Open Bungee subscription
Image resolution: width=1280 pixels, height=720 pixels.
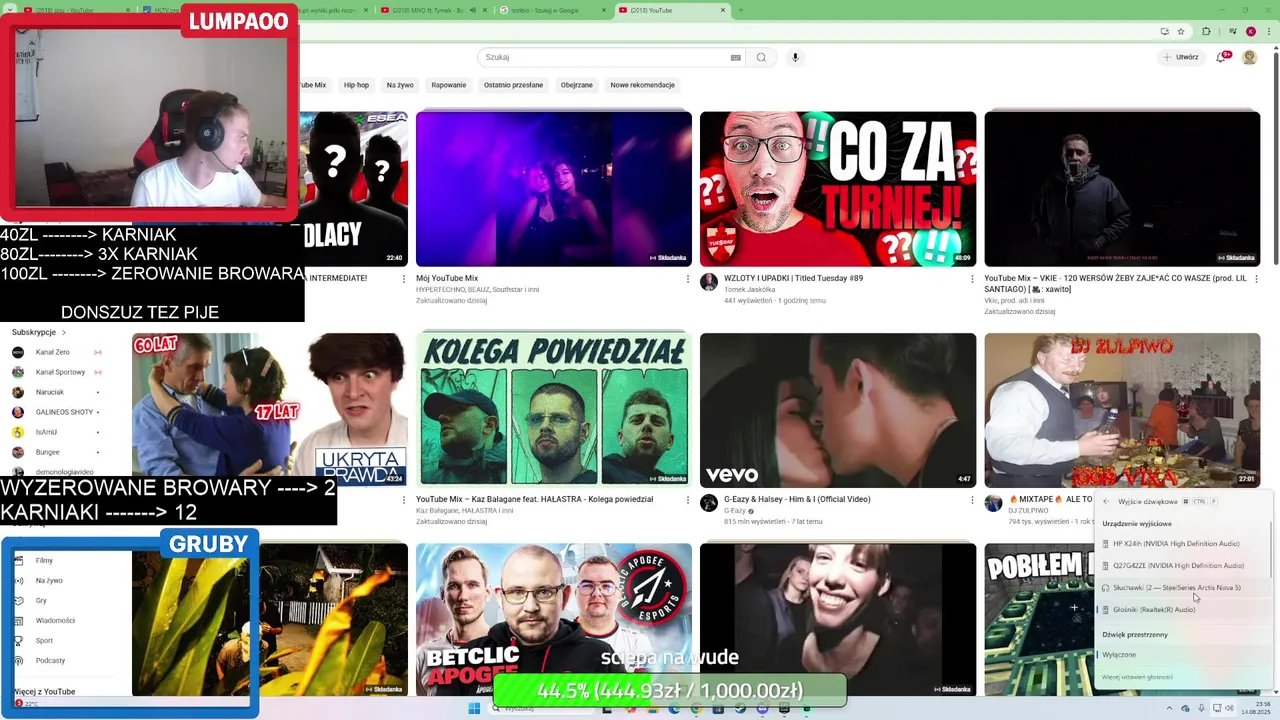tap(57, 452)
